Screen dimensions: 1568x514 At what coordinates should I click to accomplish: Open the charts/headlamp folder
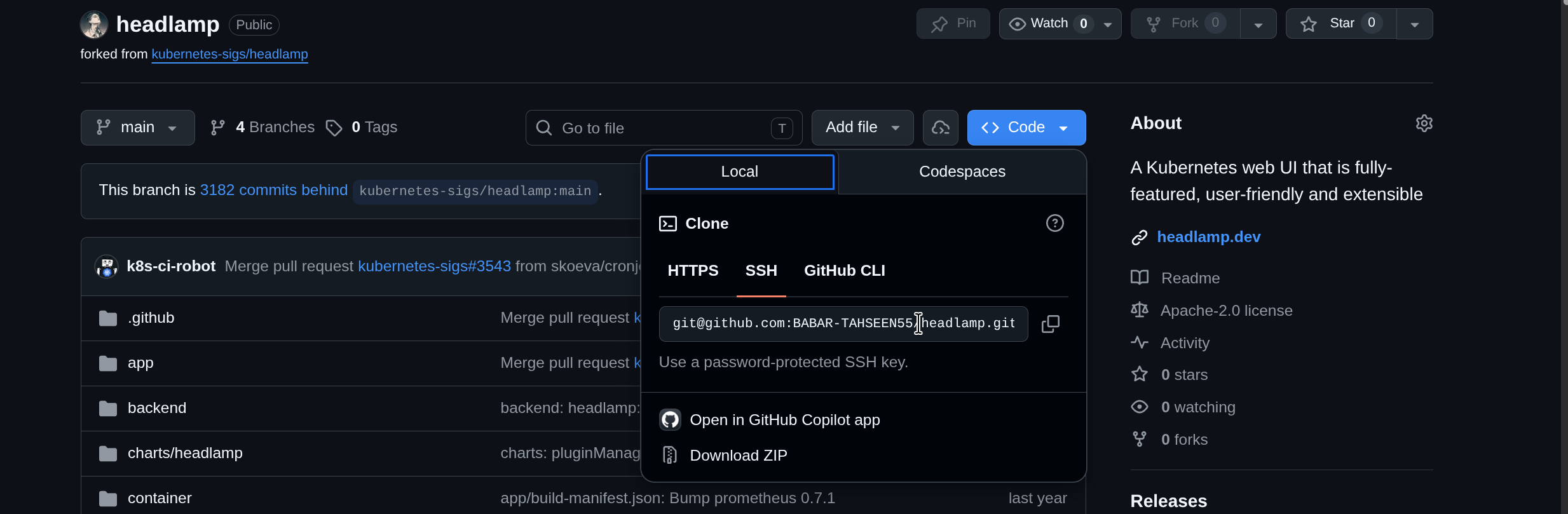coord(185,453)
